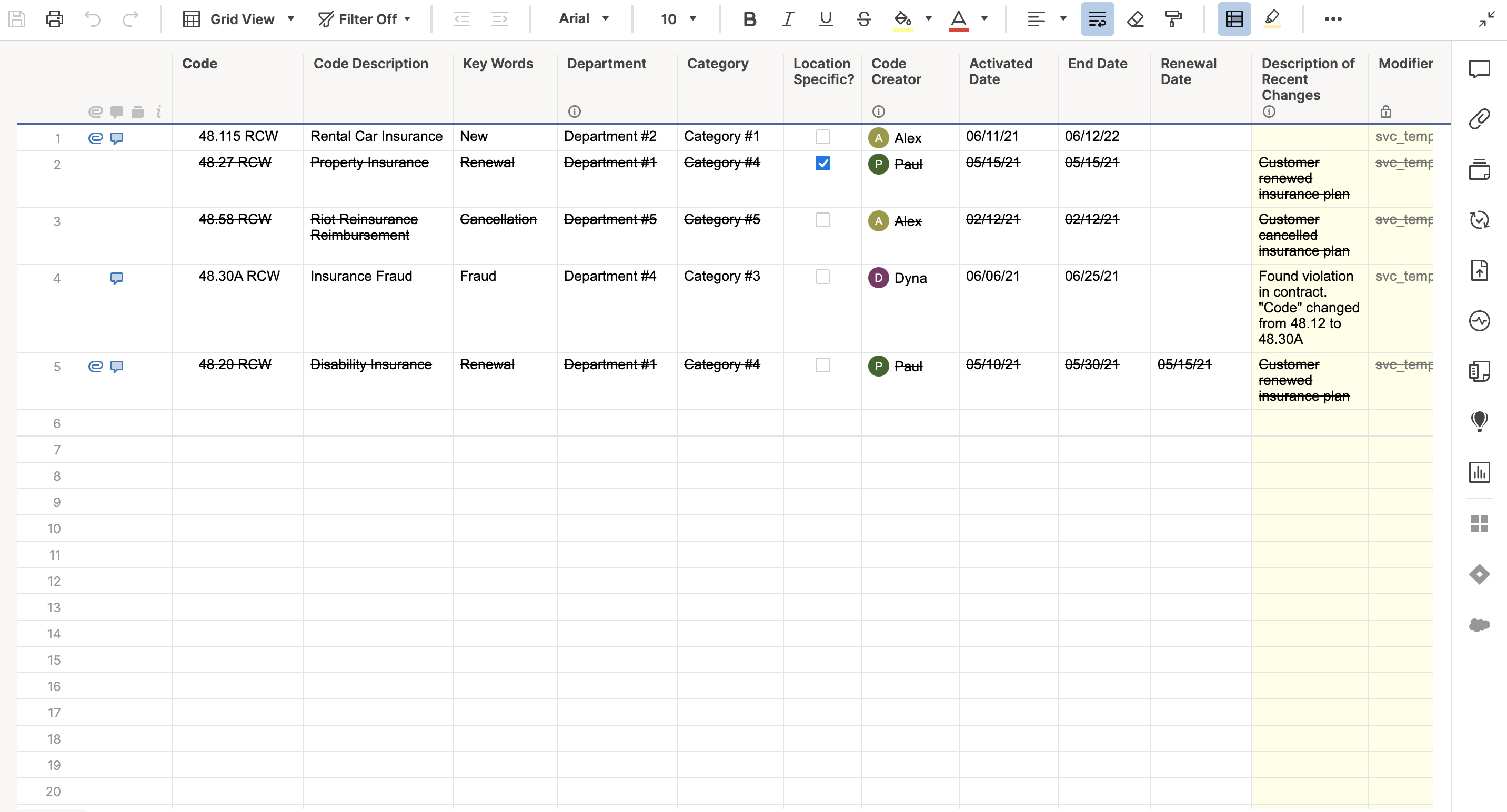Check Location Specific box for Riot Reinsurance

click(822, 220)
